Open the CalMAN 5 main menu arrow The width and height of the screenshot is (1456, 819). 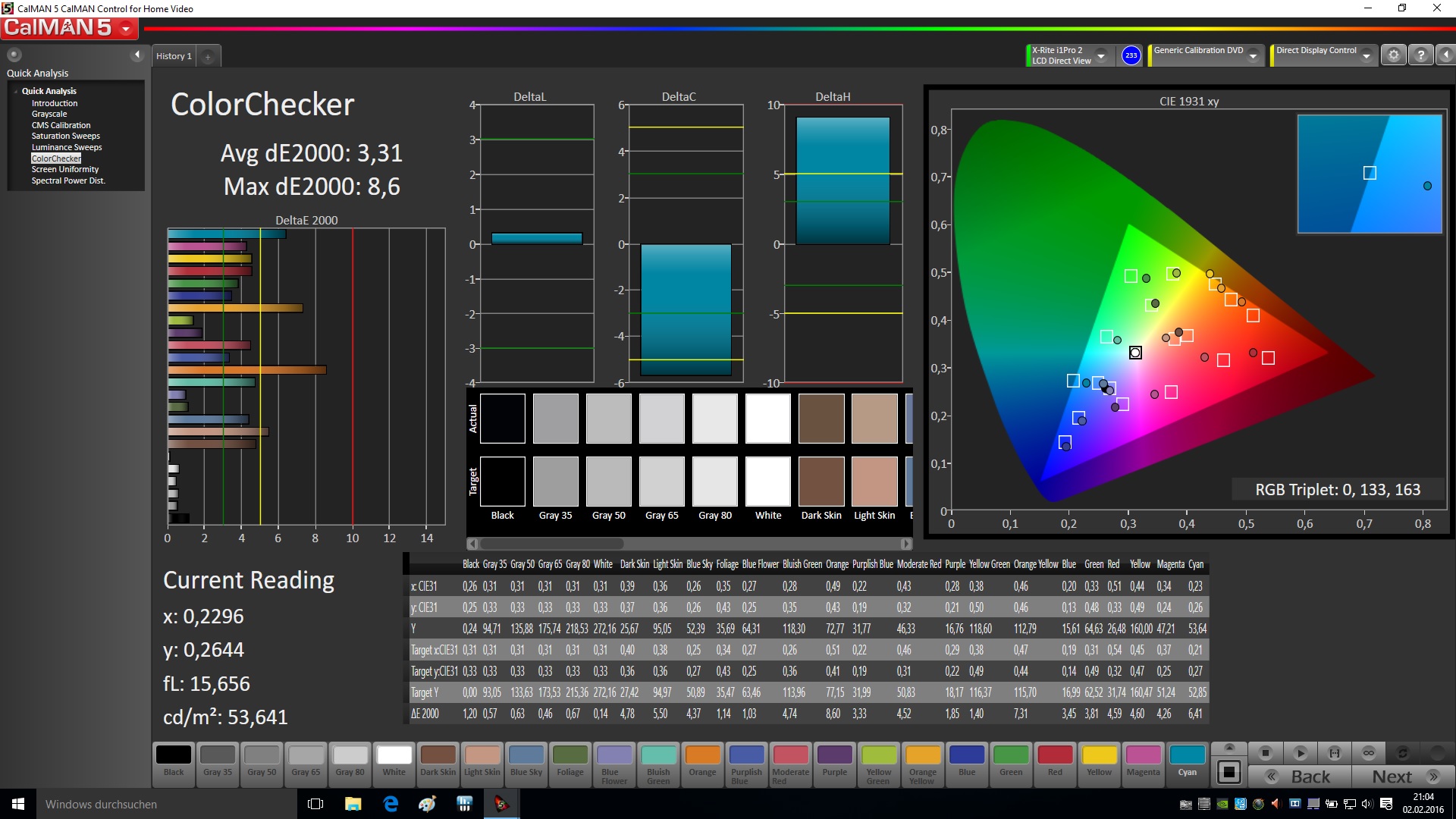126,29
